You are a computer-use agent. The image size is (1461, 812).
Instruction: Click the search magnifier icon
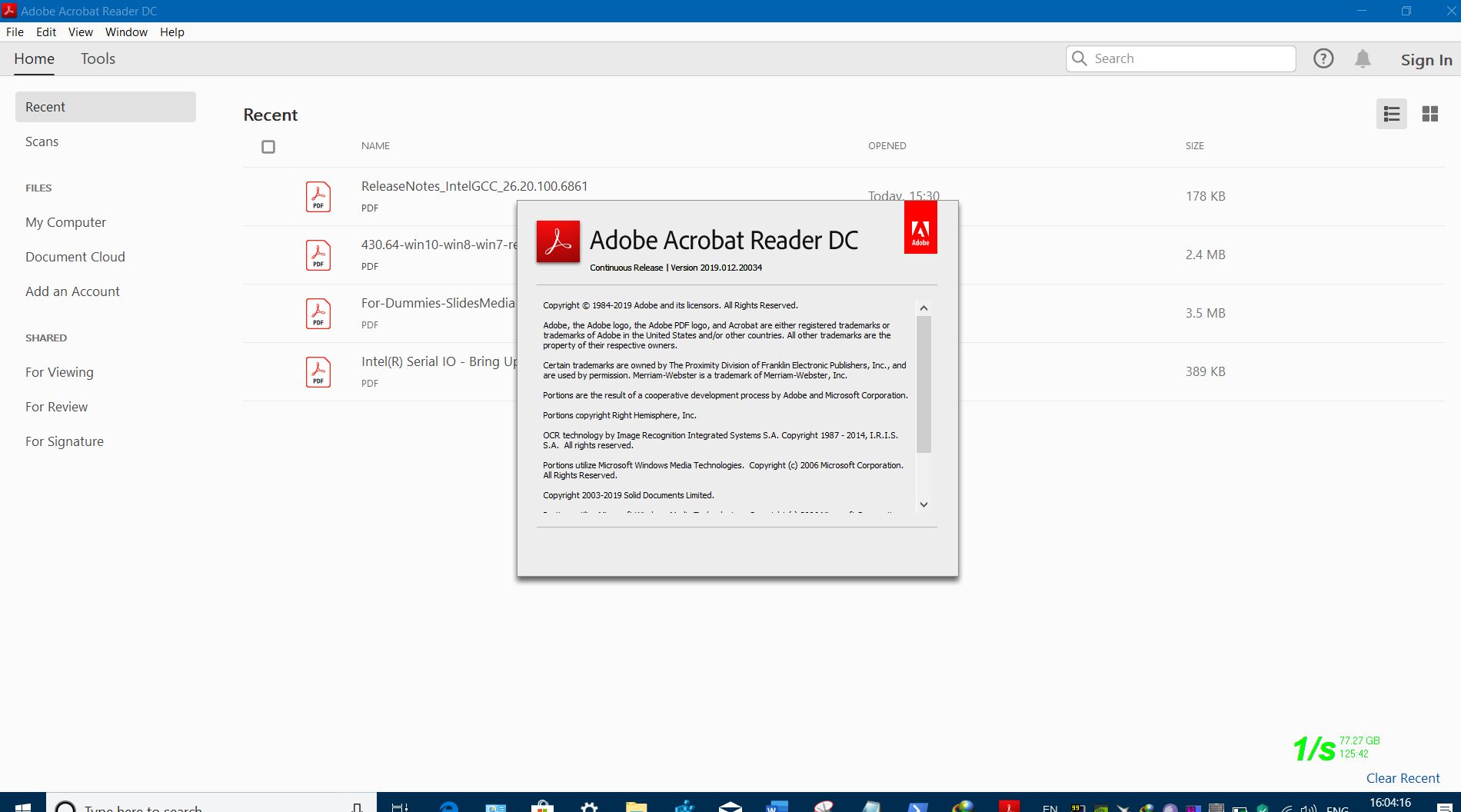[1080, 58]
